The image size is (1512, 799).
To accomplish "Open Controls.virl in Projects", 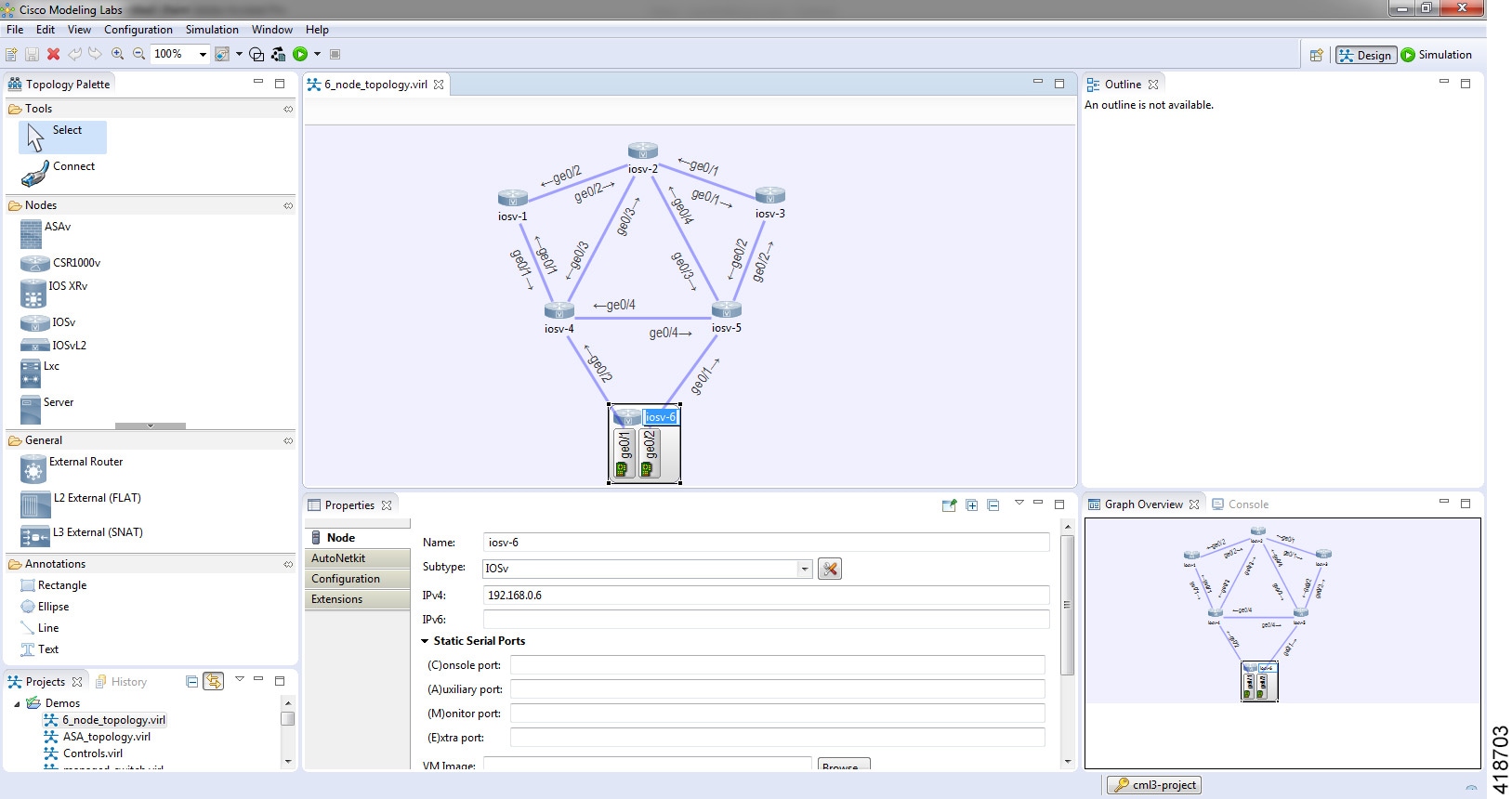I will pyautogui.click(x=84, y=753).
